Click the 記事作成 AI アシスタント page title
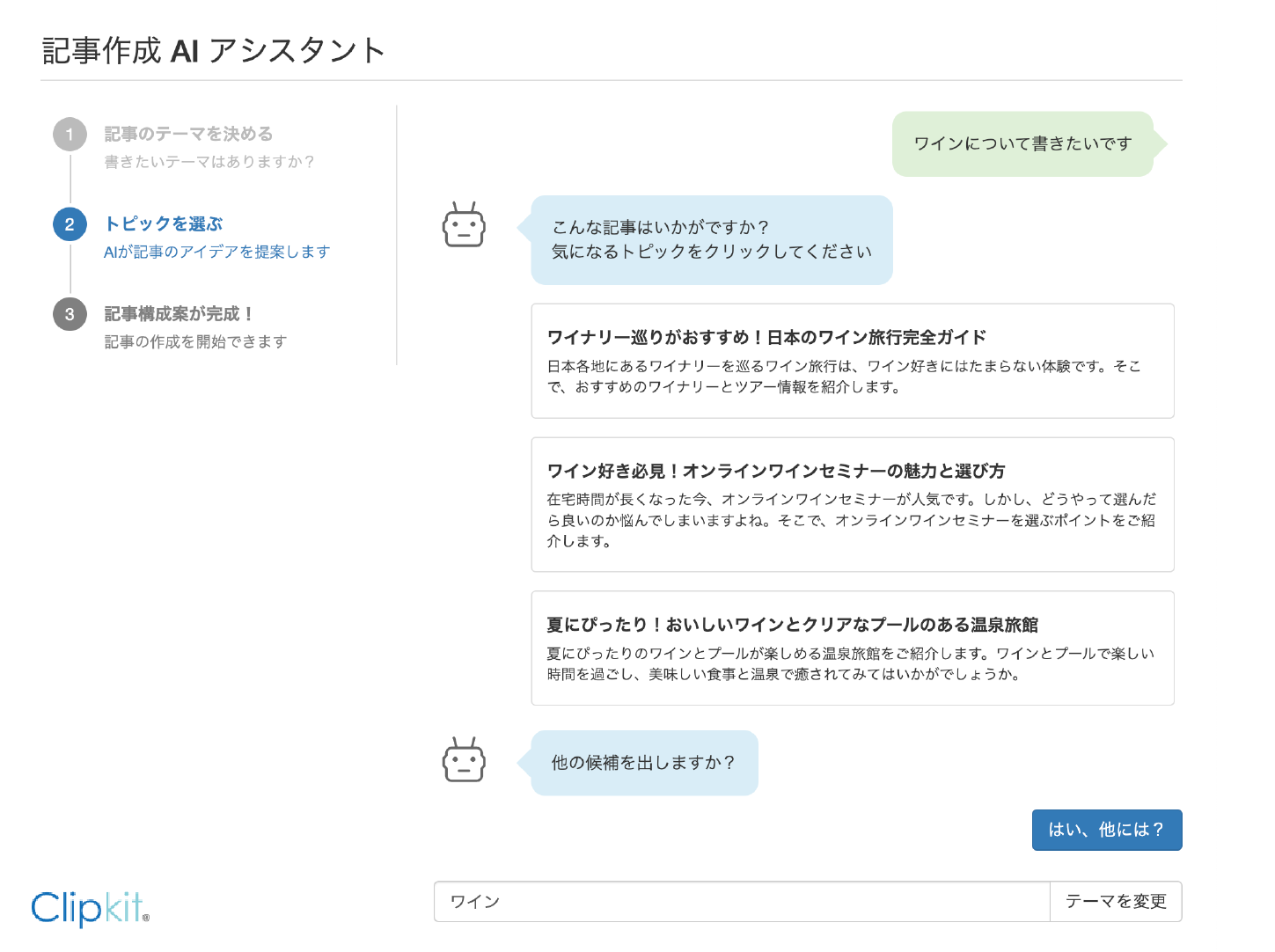Screen dimensions: 1275x952 click(214, 51)
